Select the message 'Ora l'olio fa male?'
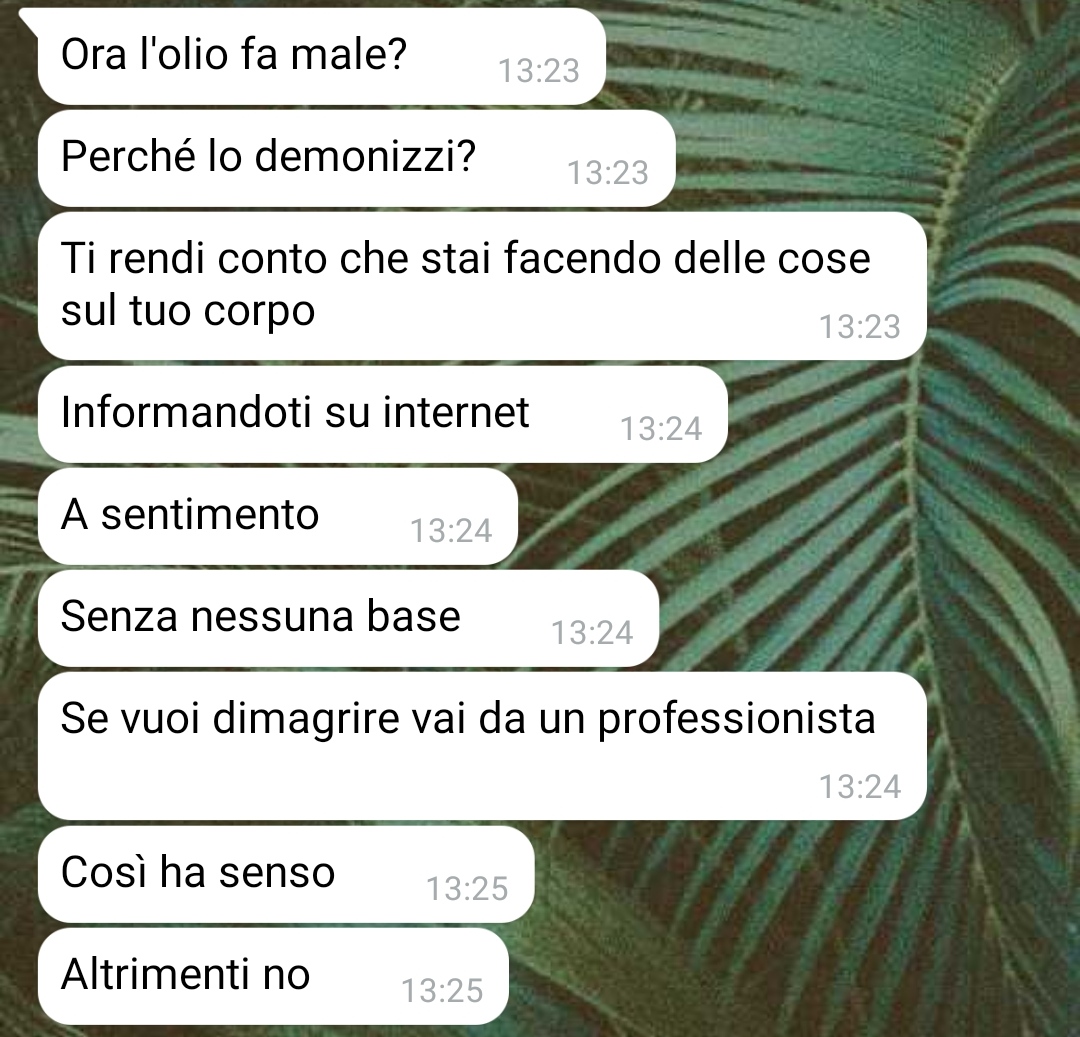Screen dimensions: 1080x1037 point(321,56)
